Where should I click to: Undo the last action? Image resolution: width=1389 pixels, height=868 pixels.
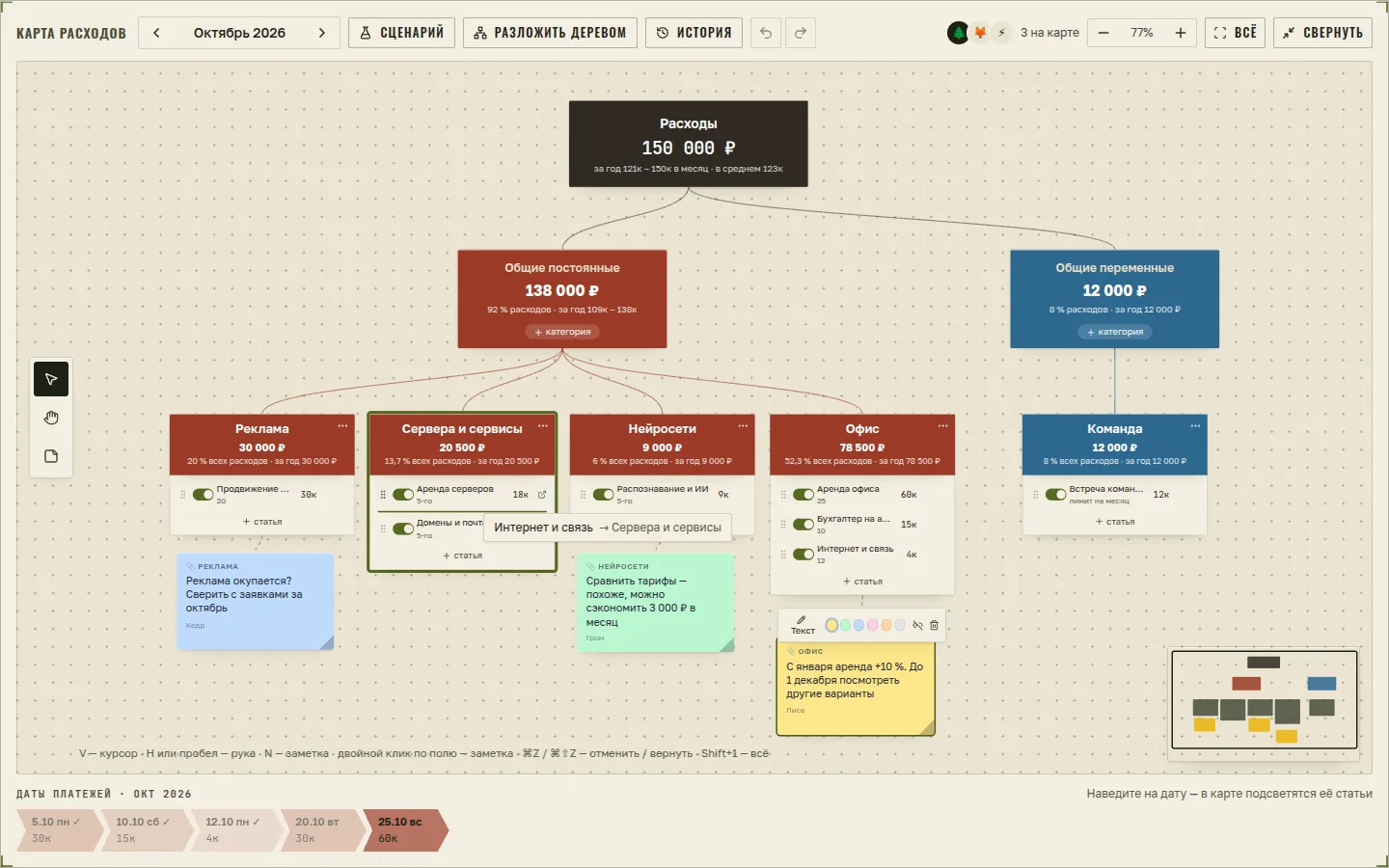click(x=766, y=33)
